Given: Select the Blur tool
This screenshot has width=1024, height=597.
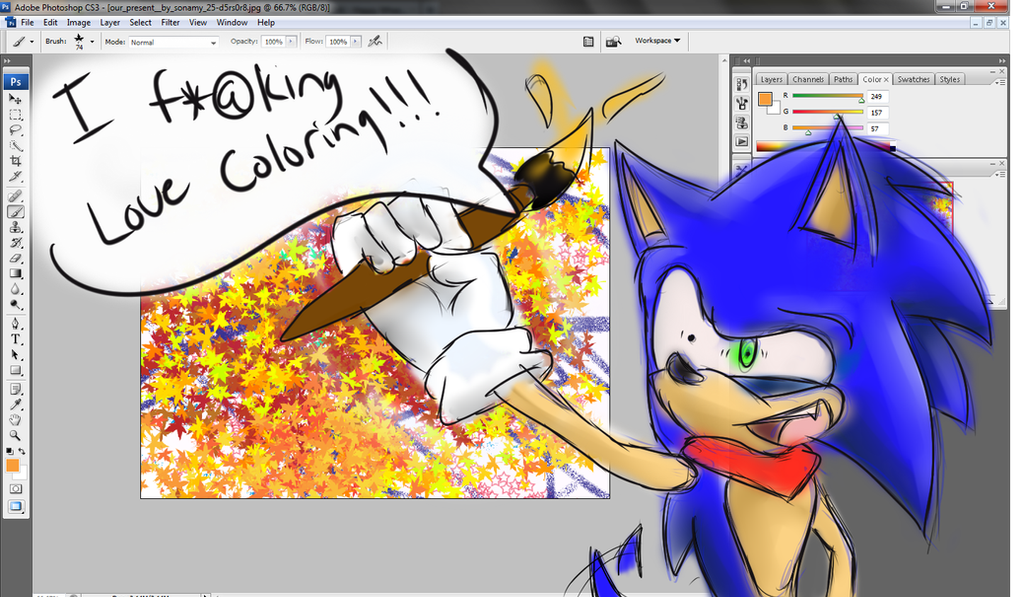Looking at the screenshot, I should click(16, 289).
